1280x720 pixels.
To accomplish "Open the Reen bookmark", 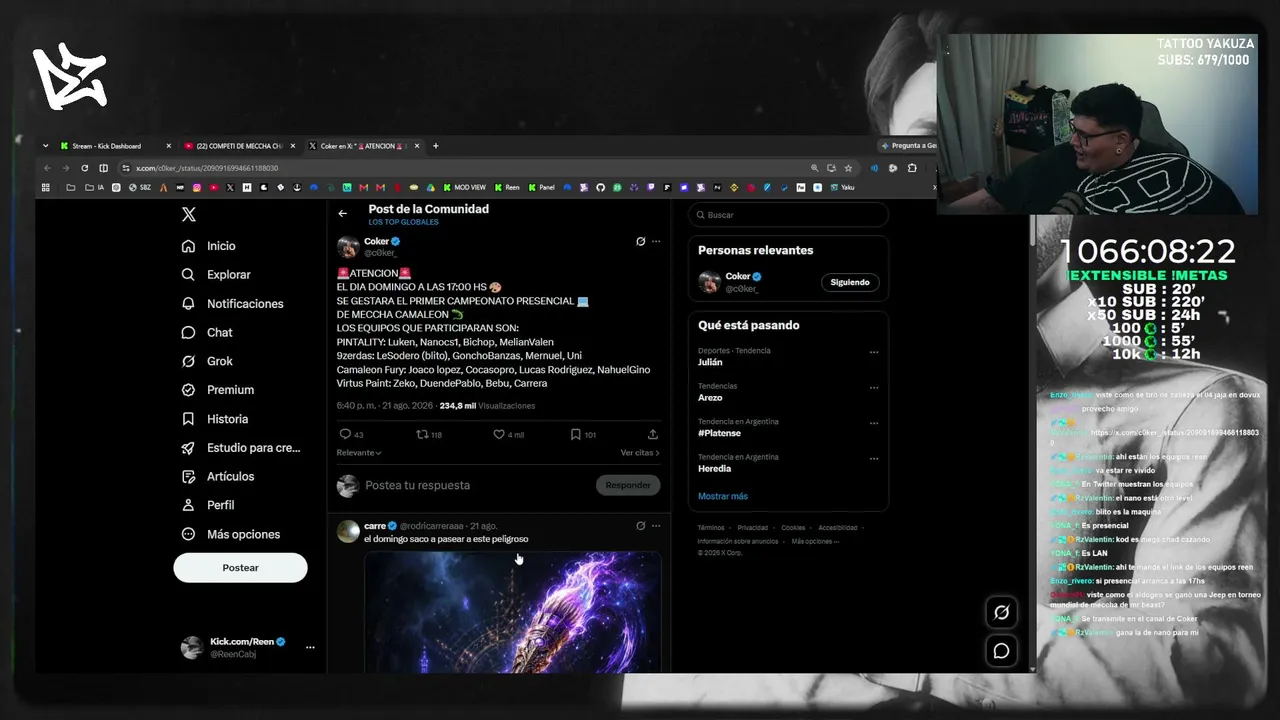I will pyautogui.click(x=507, y=187).
